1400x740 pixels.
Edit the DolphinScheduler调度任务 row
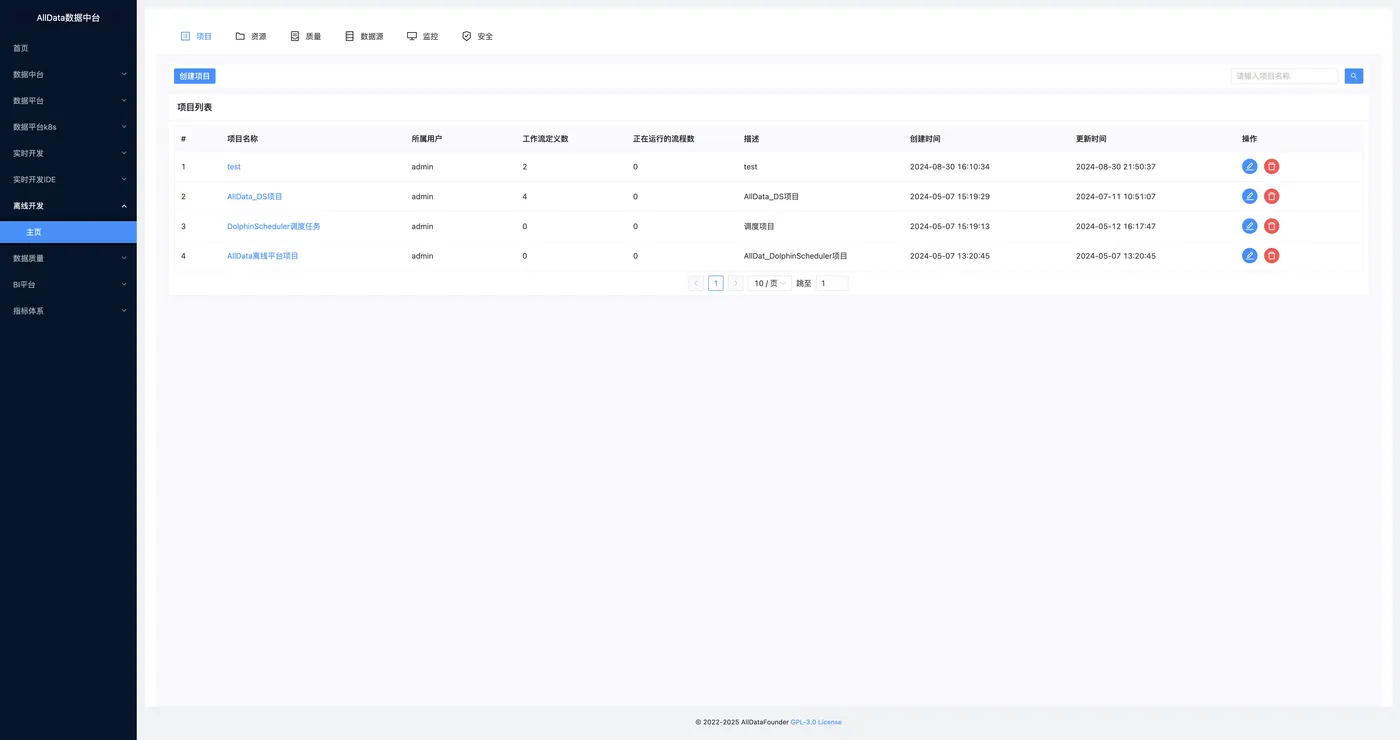(1249, 226)
